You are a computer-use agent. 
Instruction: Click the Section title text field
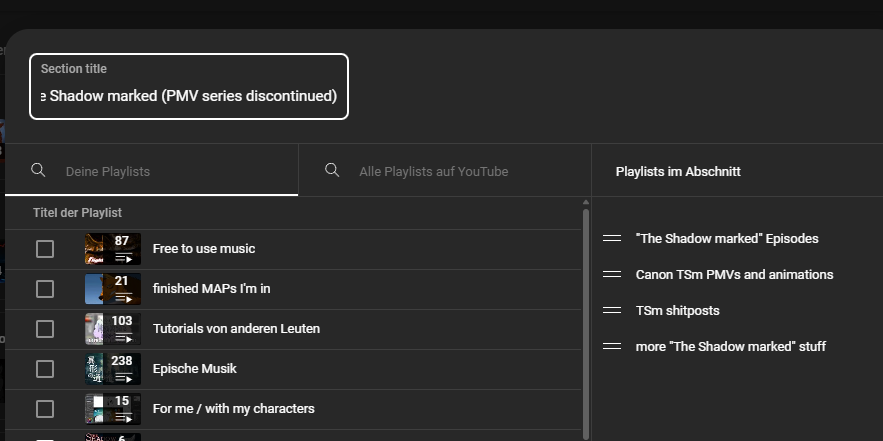tap(189, 96)
